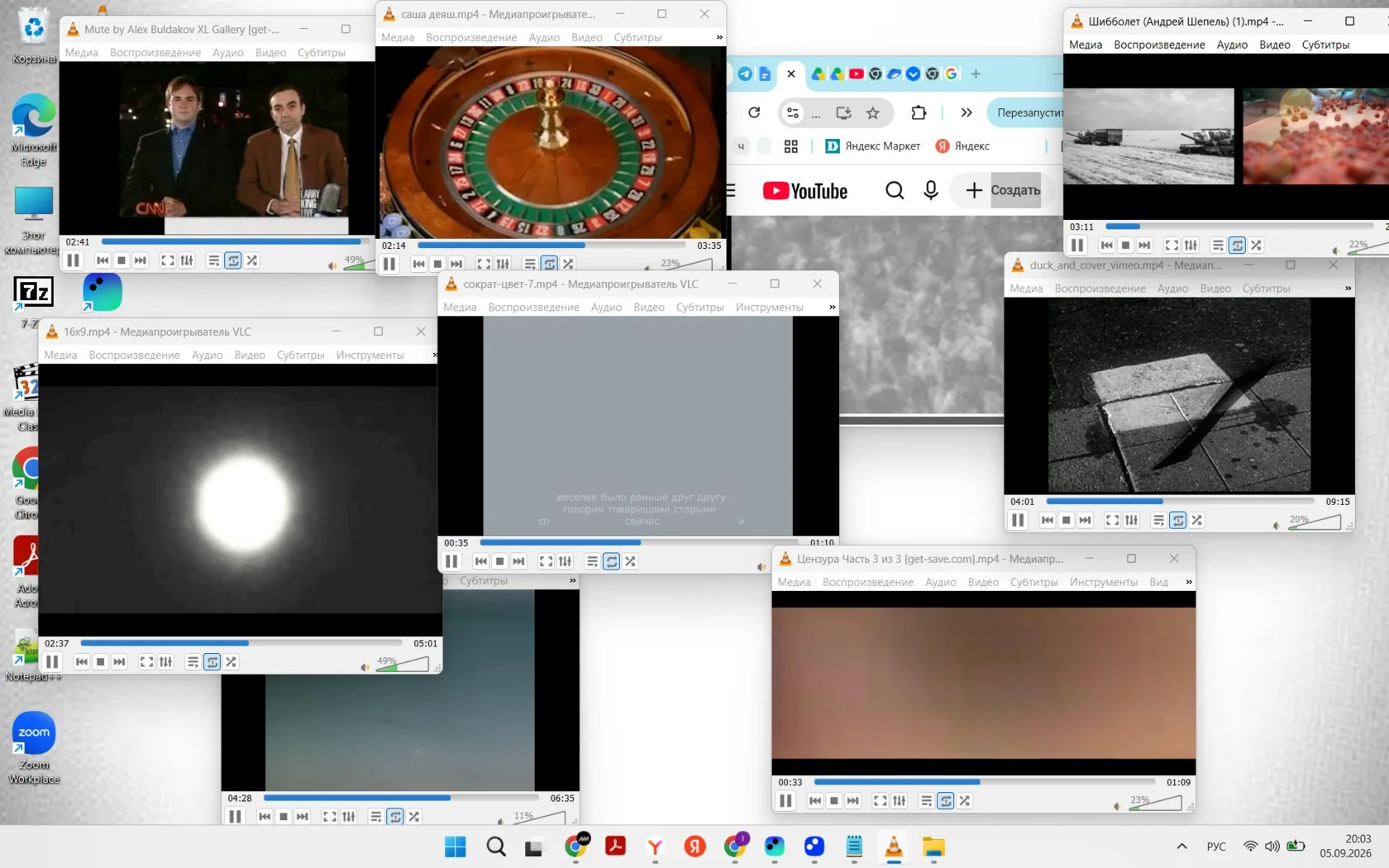
Task: Toggle loop mode in Шибболет window
Action: [1237, 246]
